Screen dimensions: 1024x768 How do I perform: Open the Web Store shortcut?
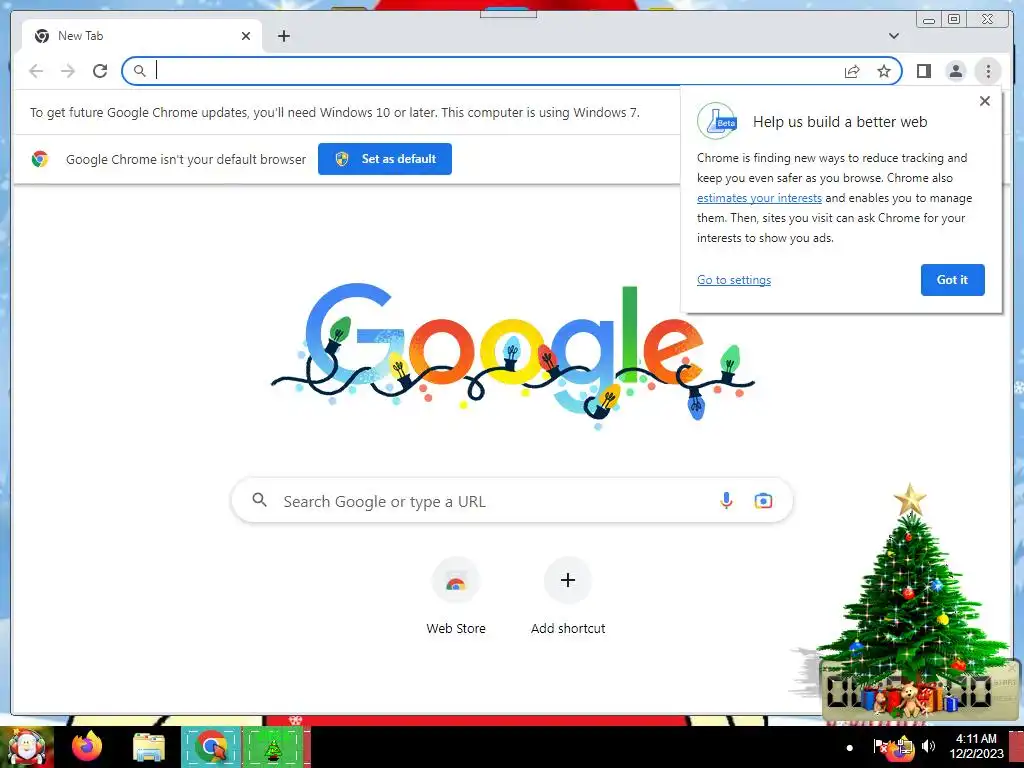[456, 597]
